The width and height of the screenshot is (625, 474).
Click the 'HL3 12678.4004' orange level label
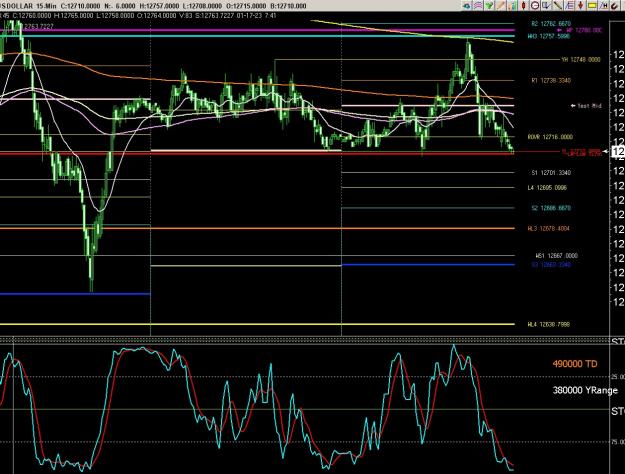click(x=549, y=229)
